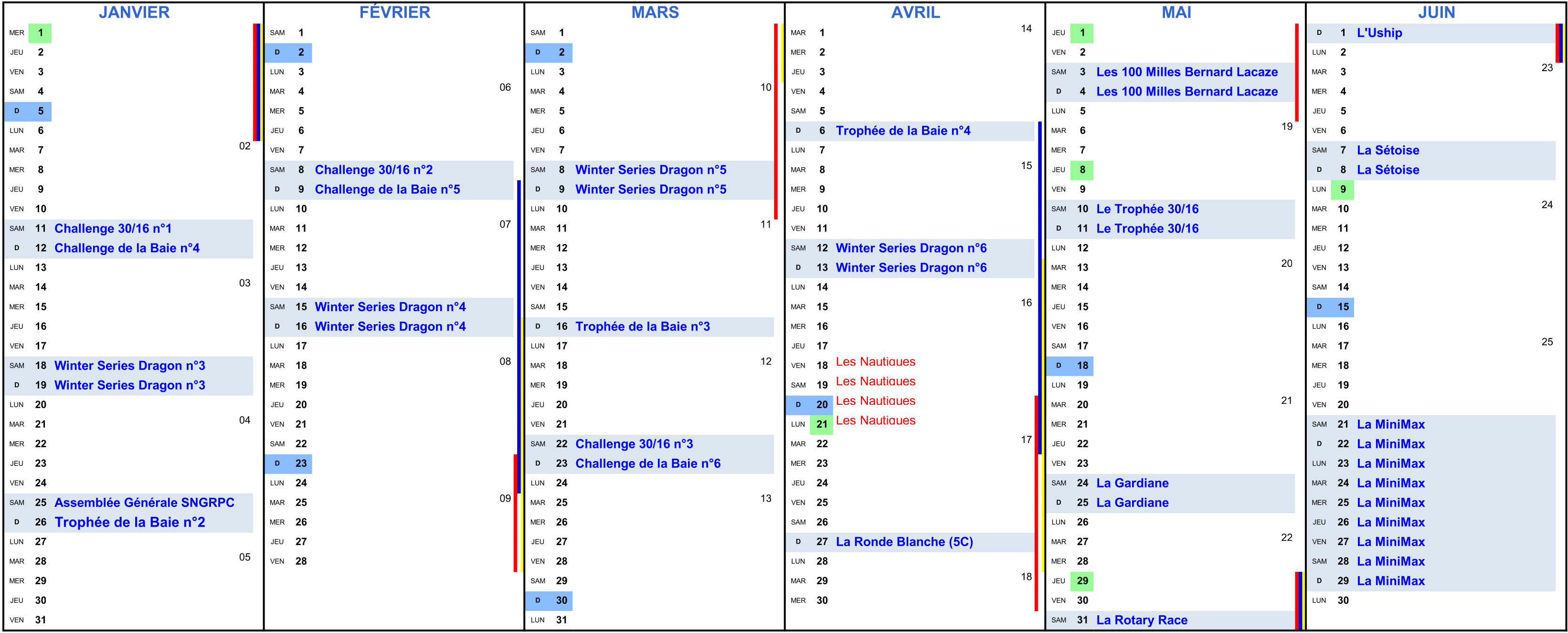Select Trophée de la Baie n°2 entry

(x=130, y=522)
